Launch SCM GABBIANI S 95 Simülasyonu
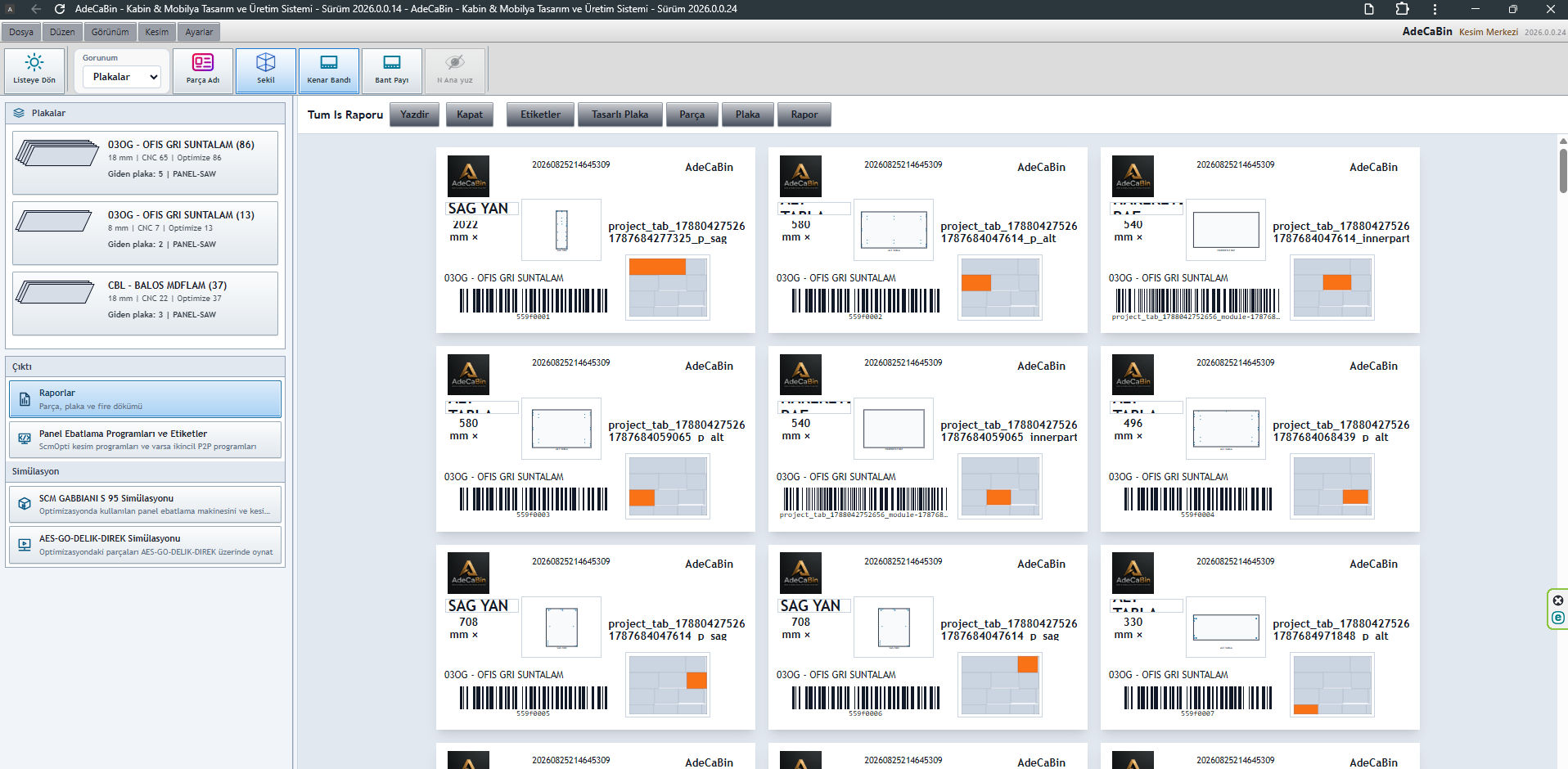Image resolution: width=1568 pixels, height=769 pixels. click(145, 504)
